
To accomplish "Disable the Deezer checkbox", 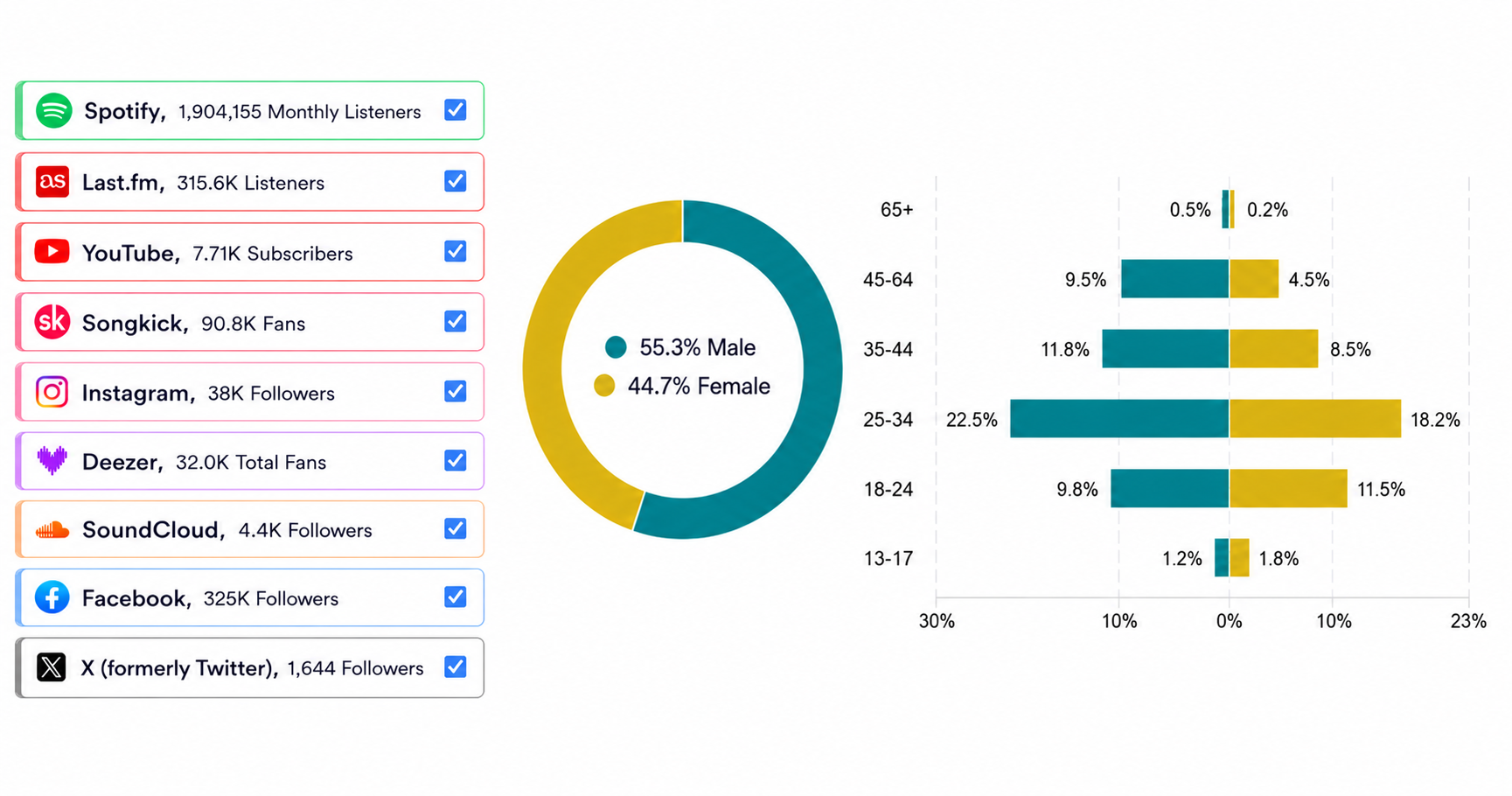I will tap(455, 460).
